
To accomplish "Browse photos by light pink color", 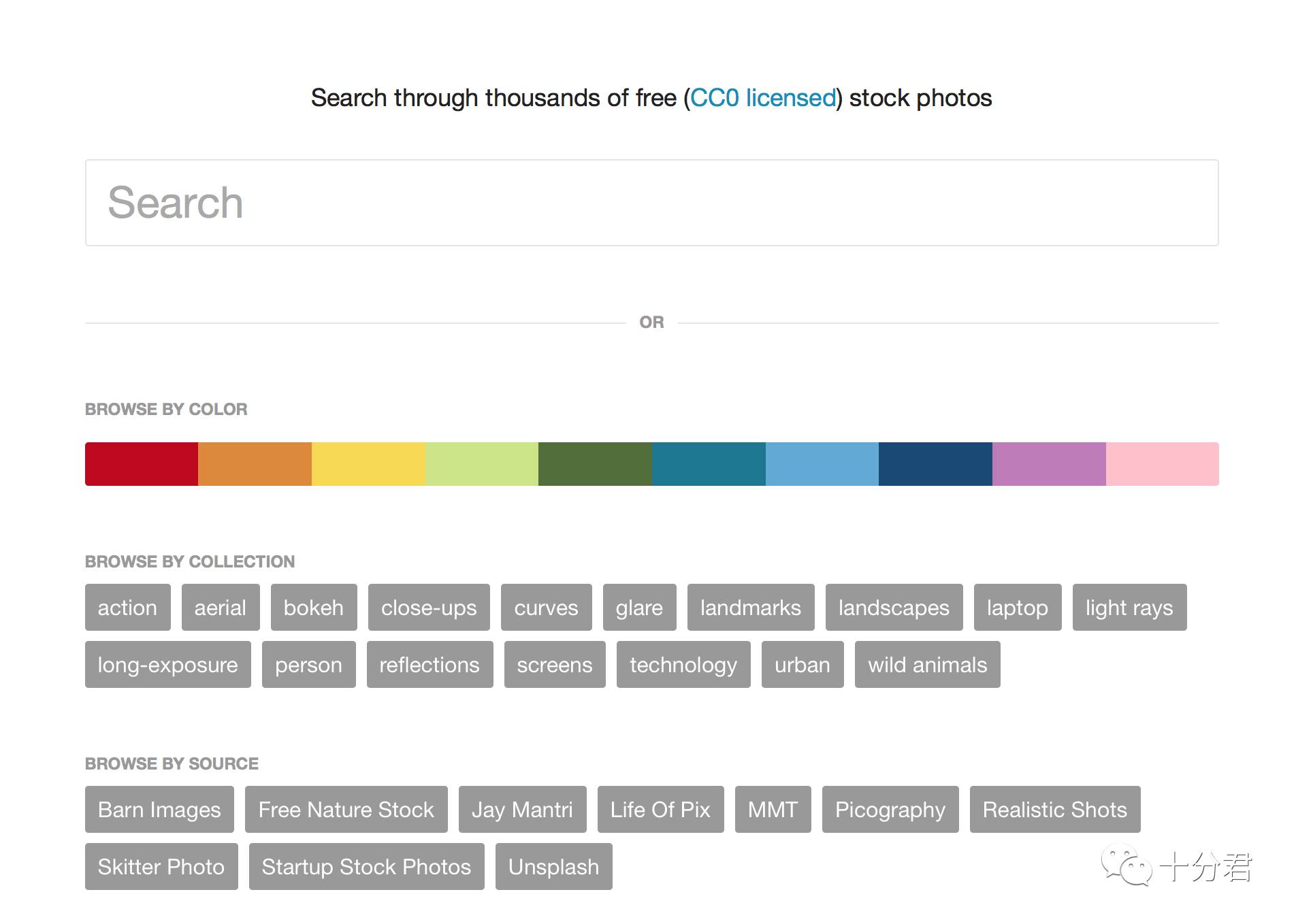I will pyautogui.click(x=1162, y=464).
